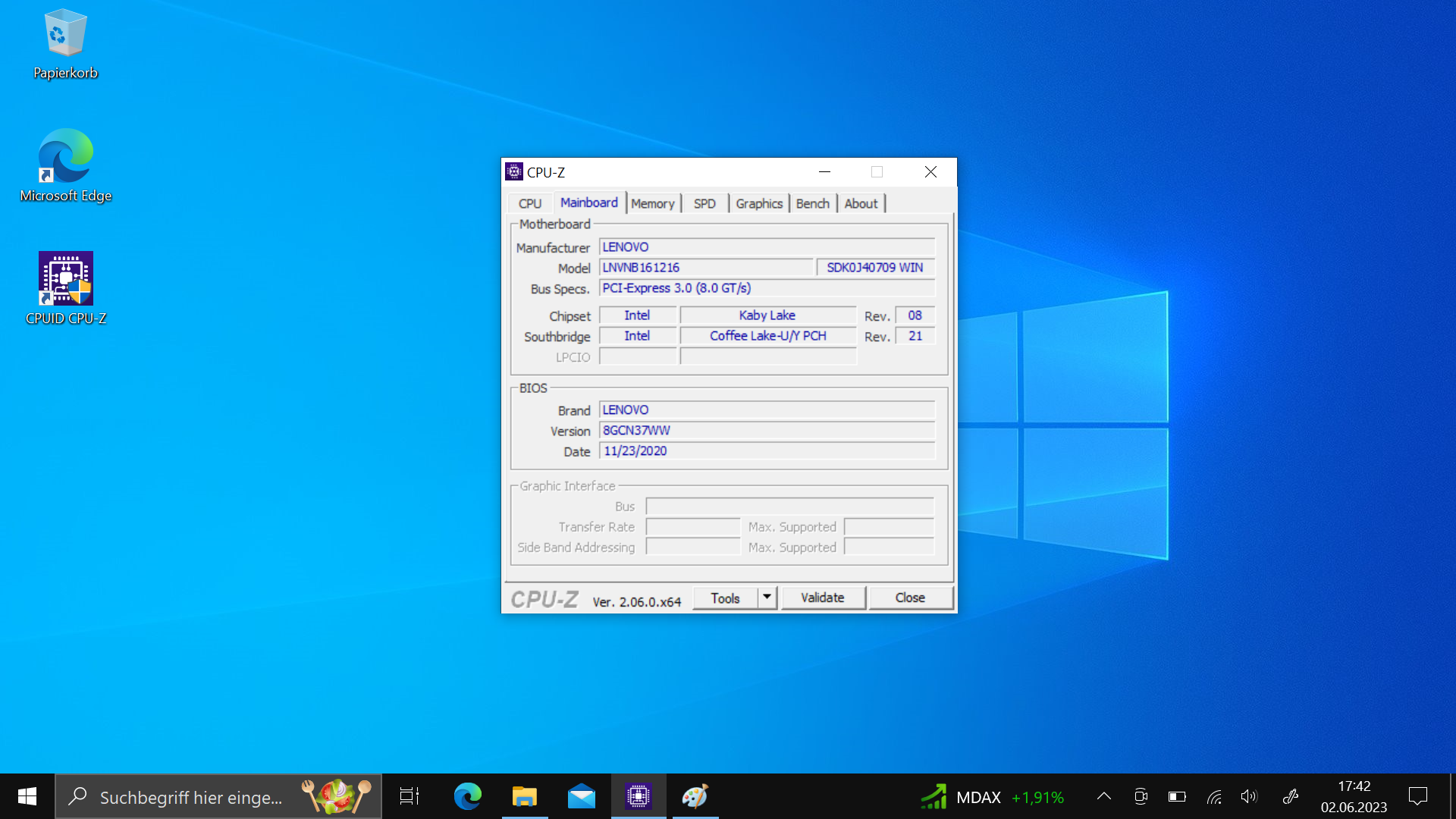This screenshot has height=819, width=1456.
Task: Open File Explorer from the taskbar
Action: coord(524,796)
